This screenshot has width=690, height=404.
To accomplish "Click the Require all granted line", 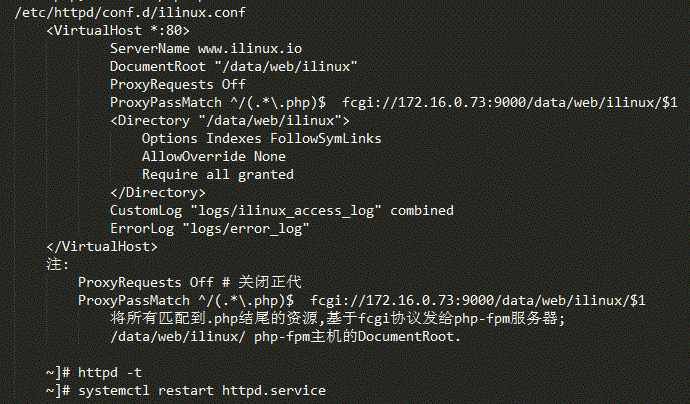I will point(218,175).
